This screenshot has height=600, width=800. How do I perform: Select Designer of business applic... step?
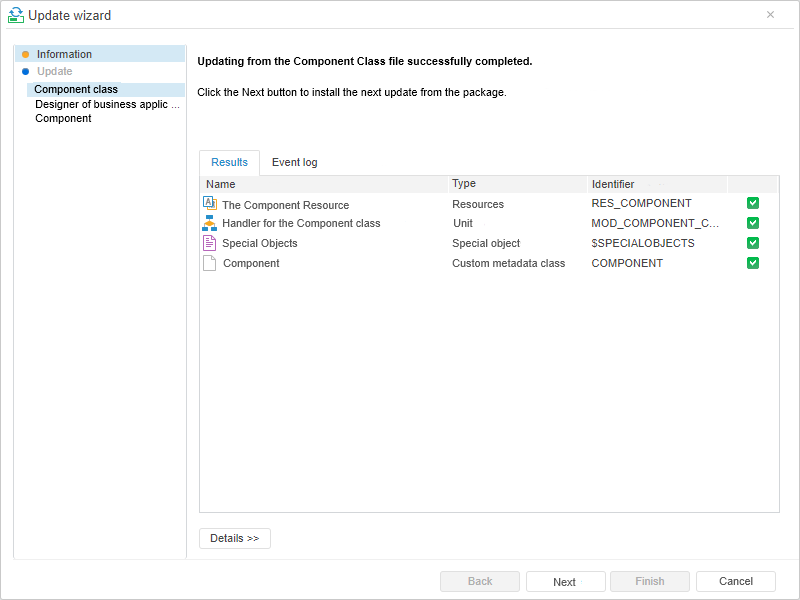[x=108, y=104]
